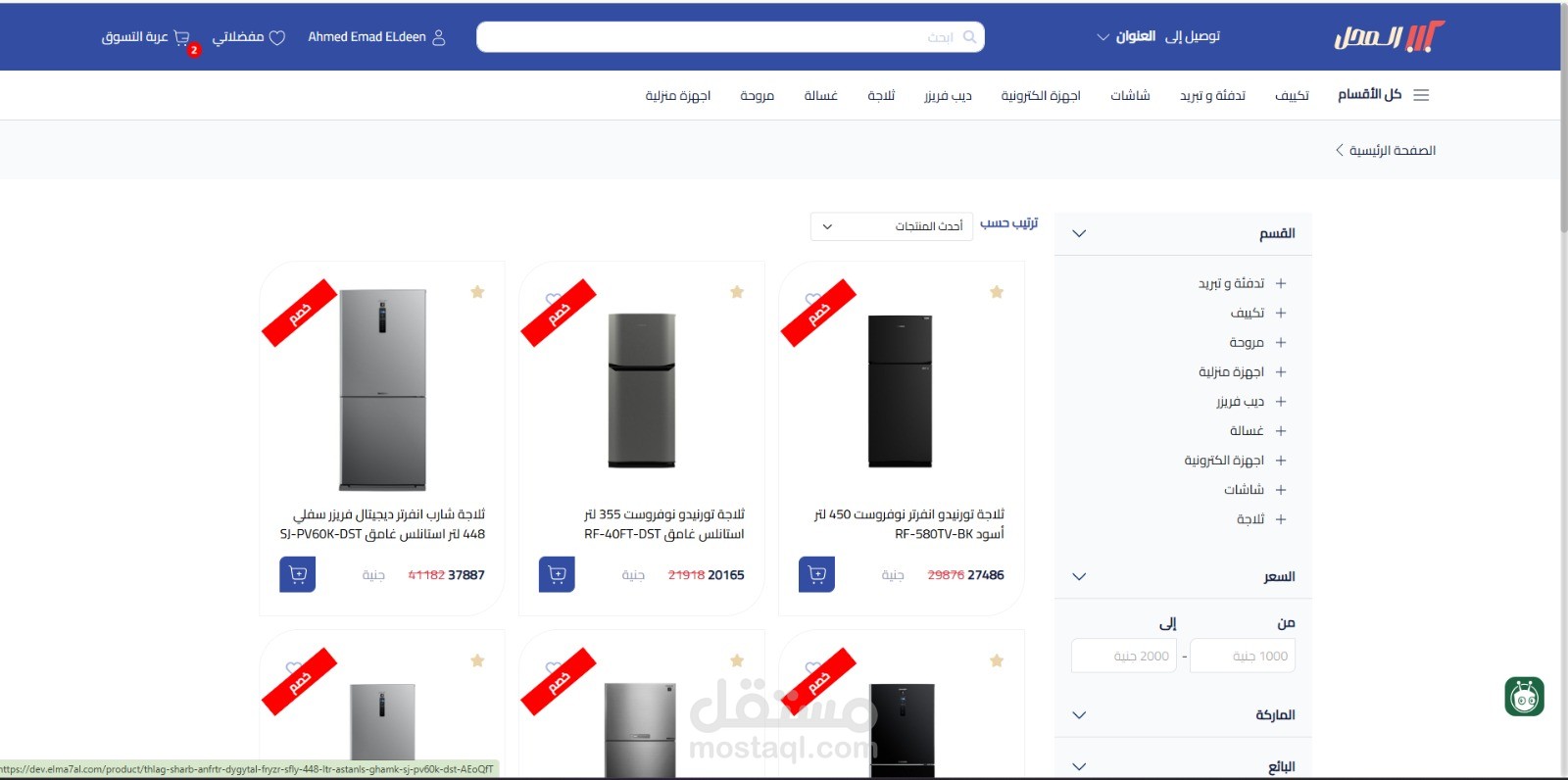Click the search input field

pos(730,37)
